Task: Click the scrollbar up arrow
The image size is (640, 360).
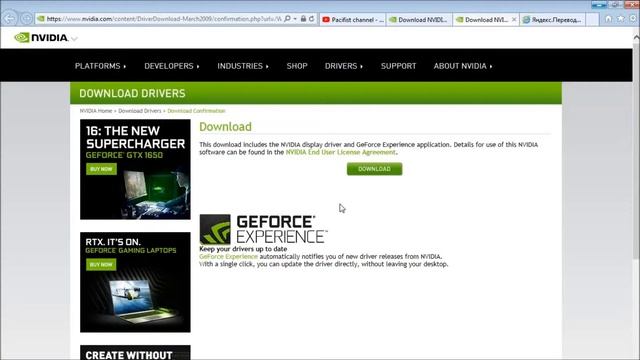Action: pos(636,37)
